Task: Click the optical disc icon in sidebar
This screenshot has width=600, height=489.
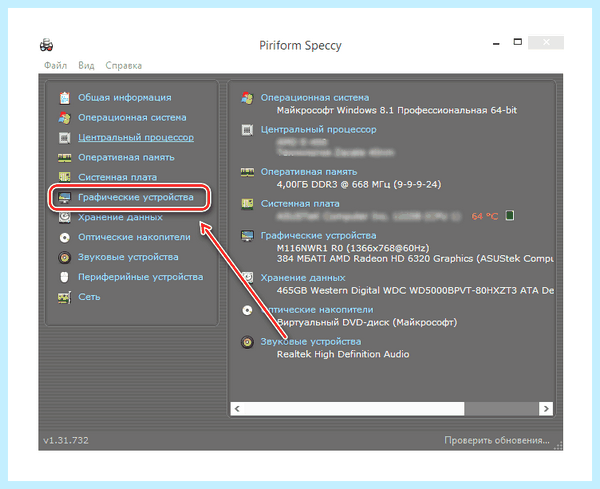Action: pyautogui.click(x=64, y=237)
